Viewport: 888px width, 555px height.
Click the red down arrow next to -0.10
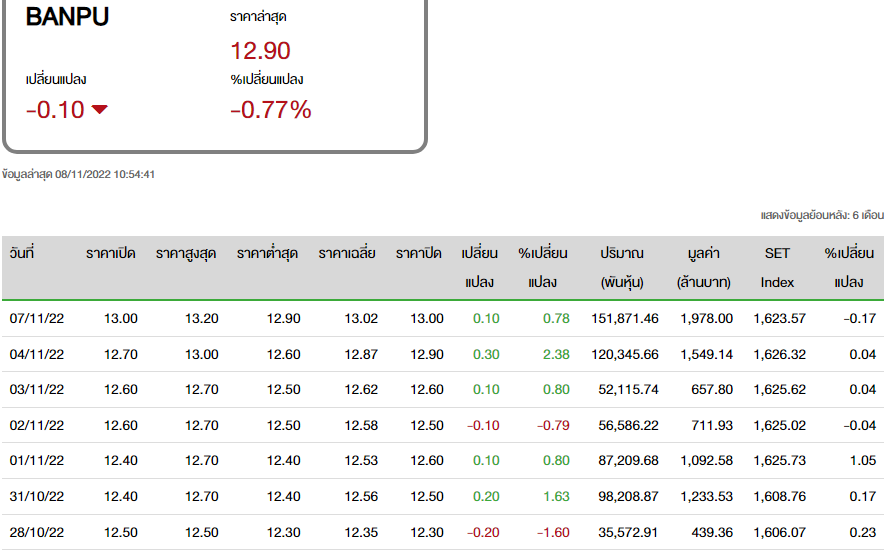(99, 109)
